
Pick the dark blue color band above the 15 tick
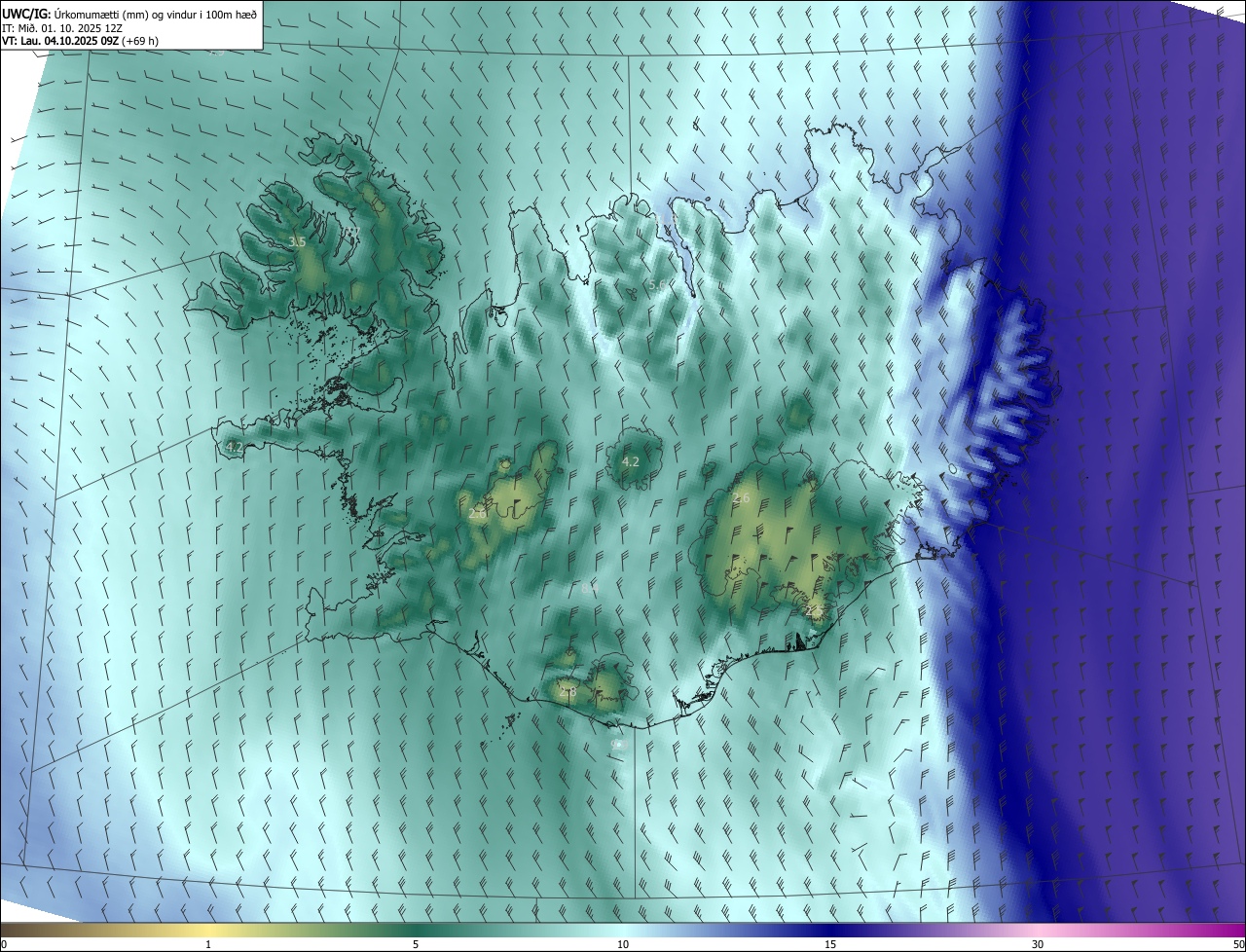pyautogui.click(x=830, y=930)
